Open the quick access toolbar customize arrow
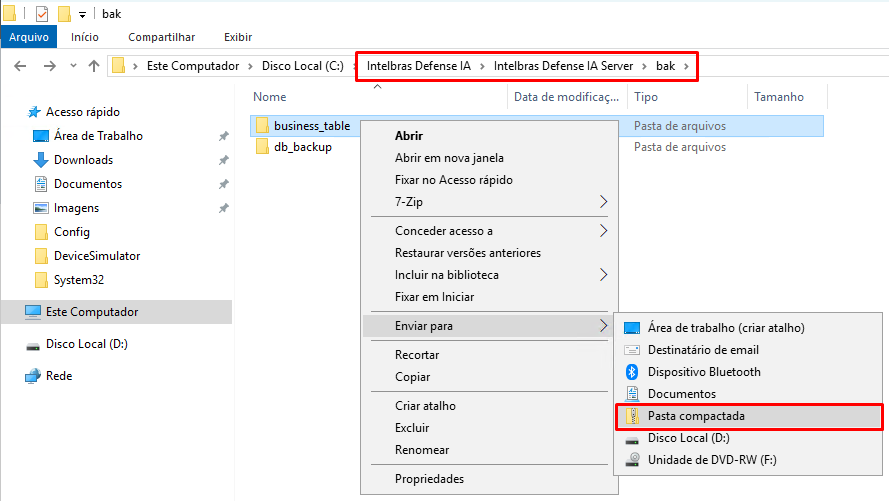 point(83,15)
